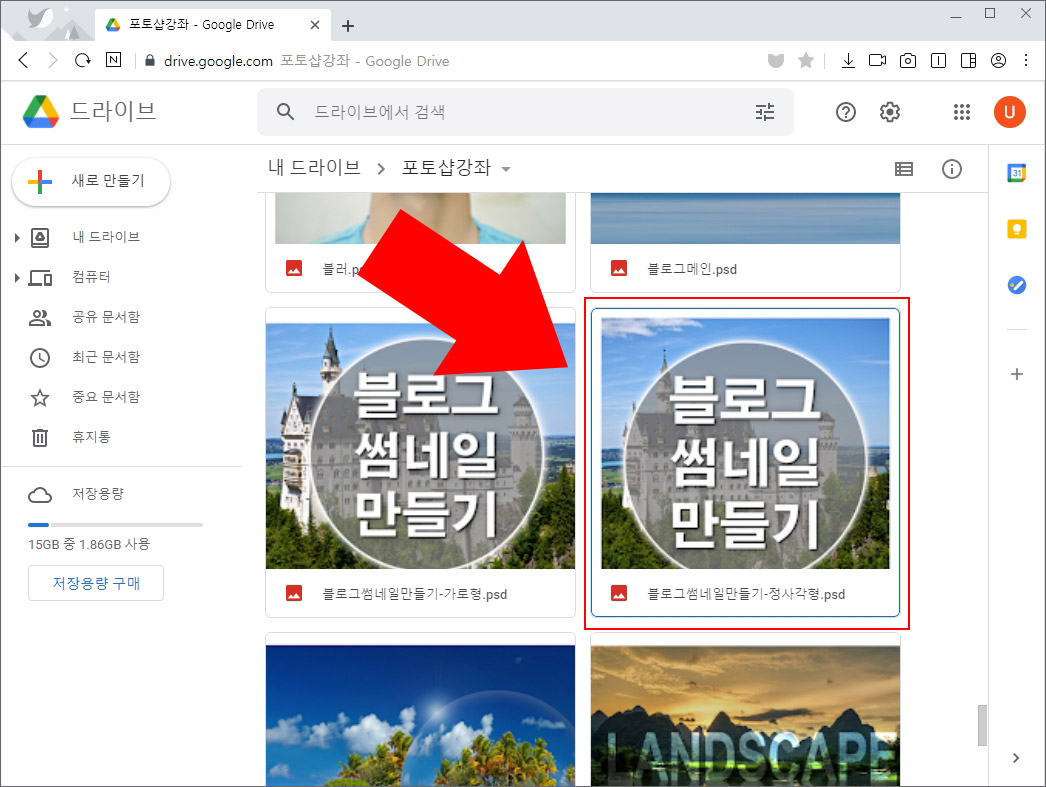
Task: Click the browser camera capture icon
Action: click(x=907, y=61)
